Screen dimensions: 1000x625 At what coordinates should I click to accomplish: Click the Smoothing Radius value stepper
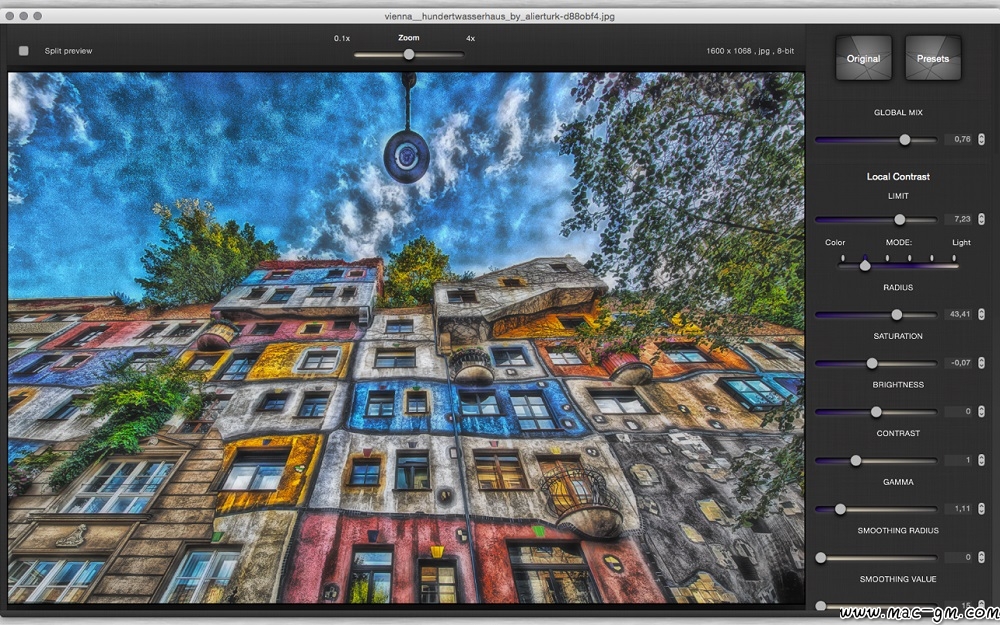point(981,557)
